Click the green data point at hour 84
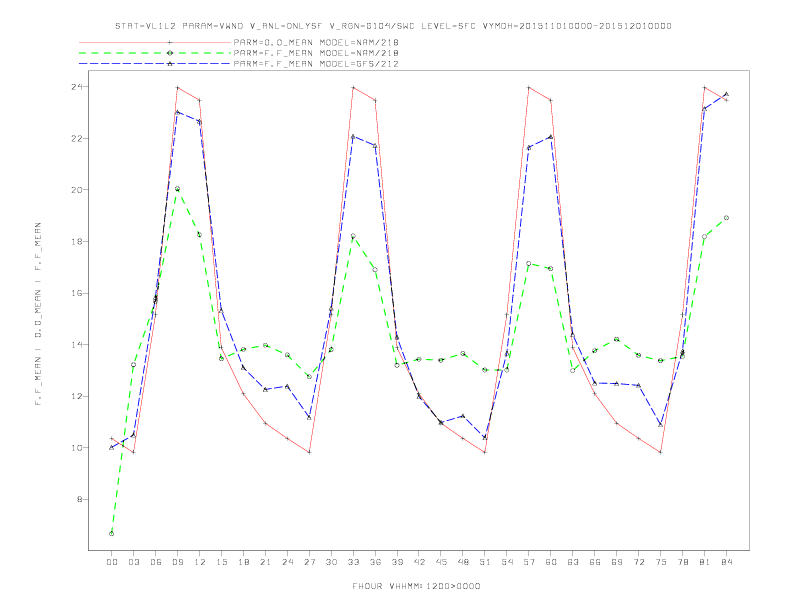Screen dimensions: 792x612 tap(727, 218)
